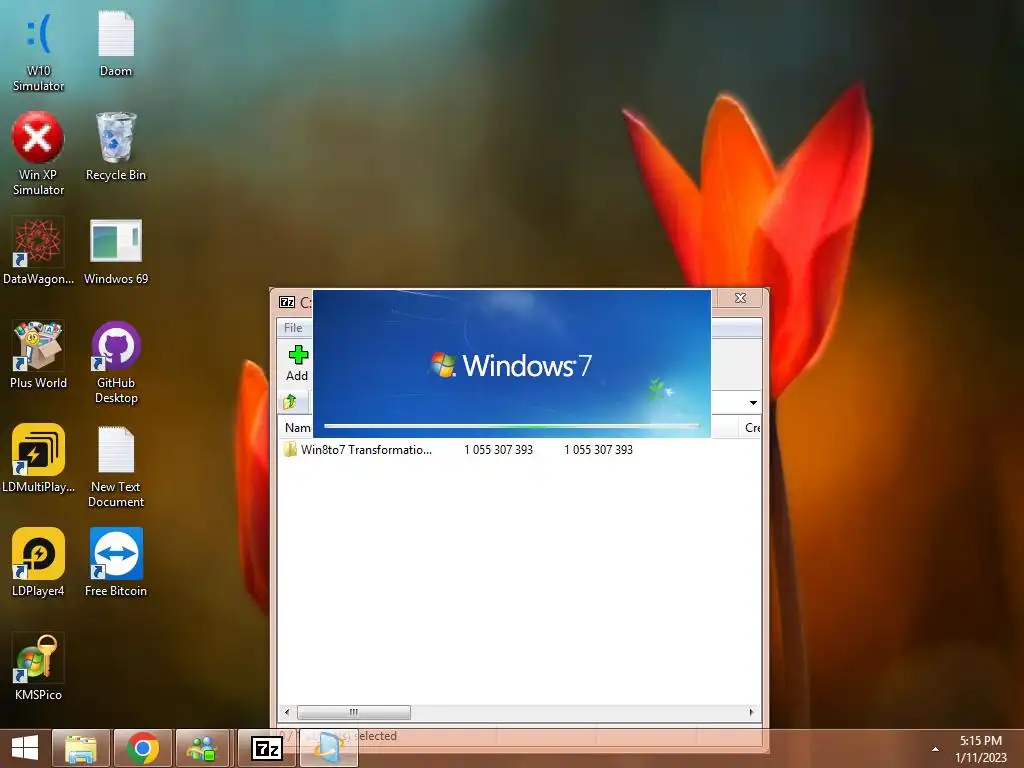Go up one folder level in 7-Zip

tap(290, 402)
